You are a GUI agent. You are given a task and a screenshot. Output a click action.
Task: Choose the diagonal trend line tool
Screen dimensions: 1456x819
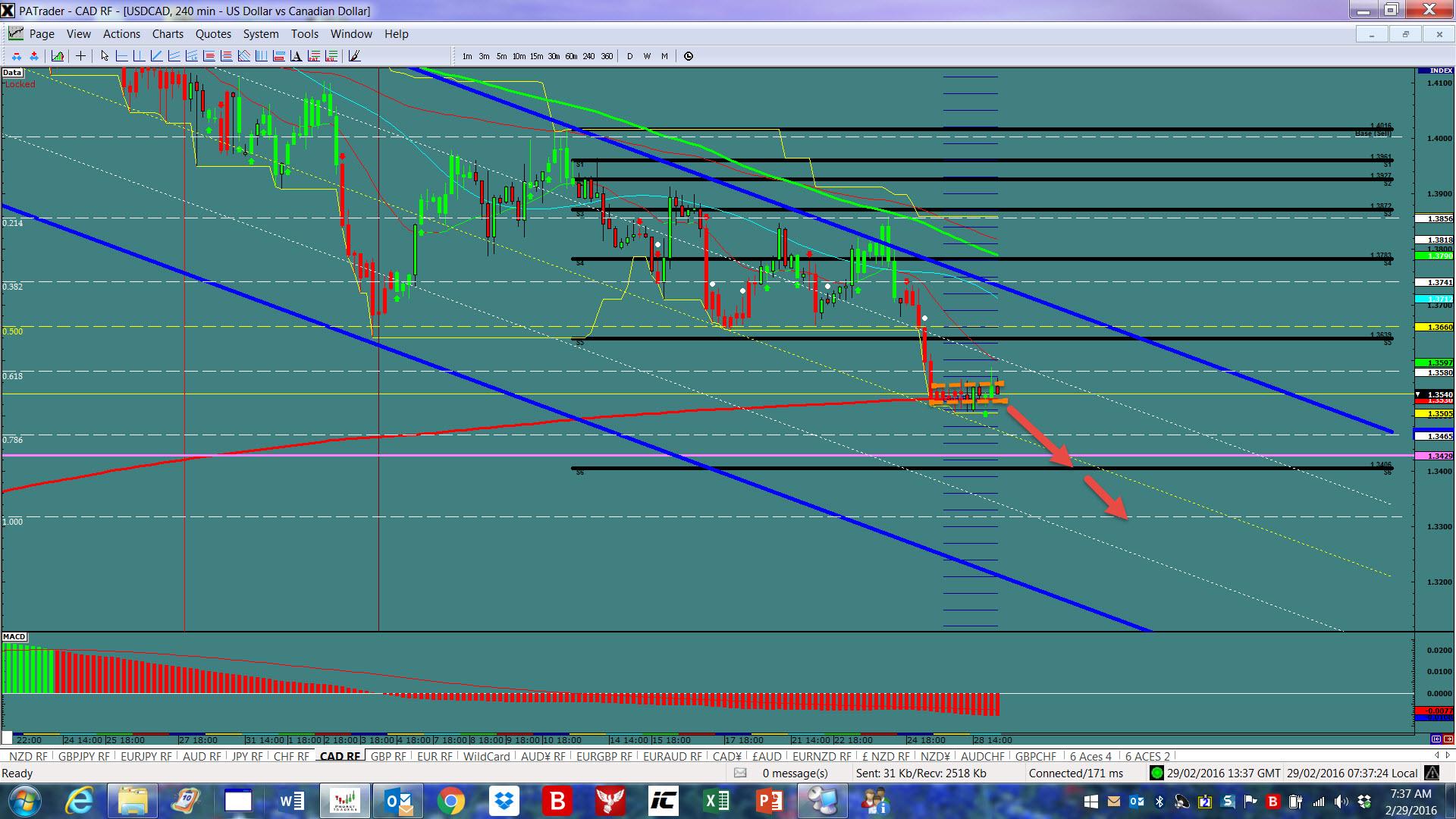pyautogui.click(x=156, y=56)
